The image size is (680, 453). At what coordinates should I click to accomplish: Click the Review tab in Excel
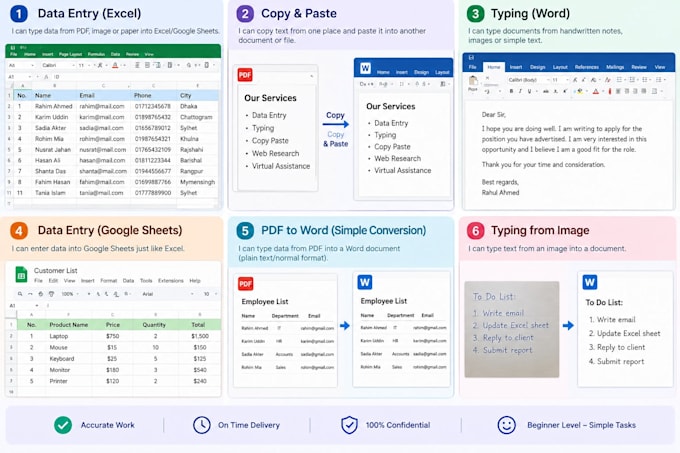[x=132, y=54]
